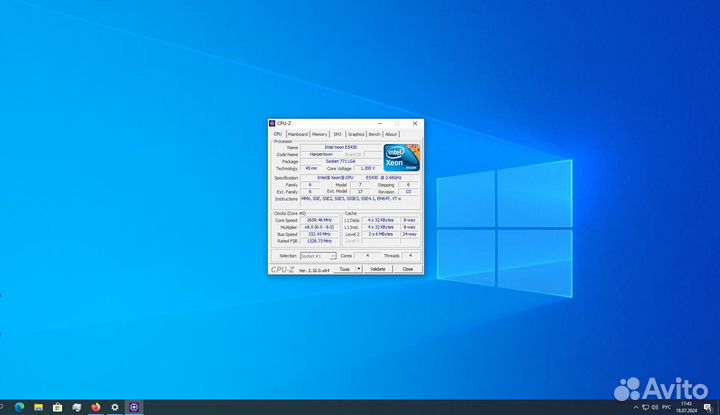Click the Intel Xeon logo image

pos(401,157)
